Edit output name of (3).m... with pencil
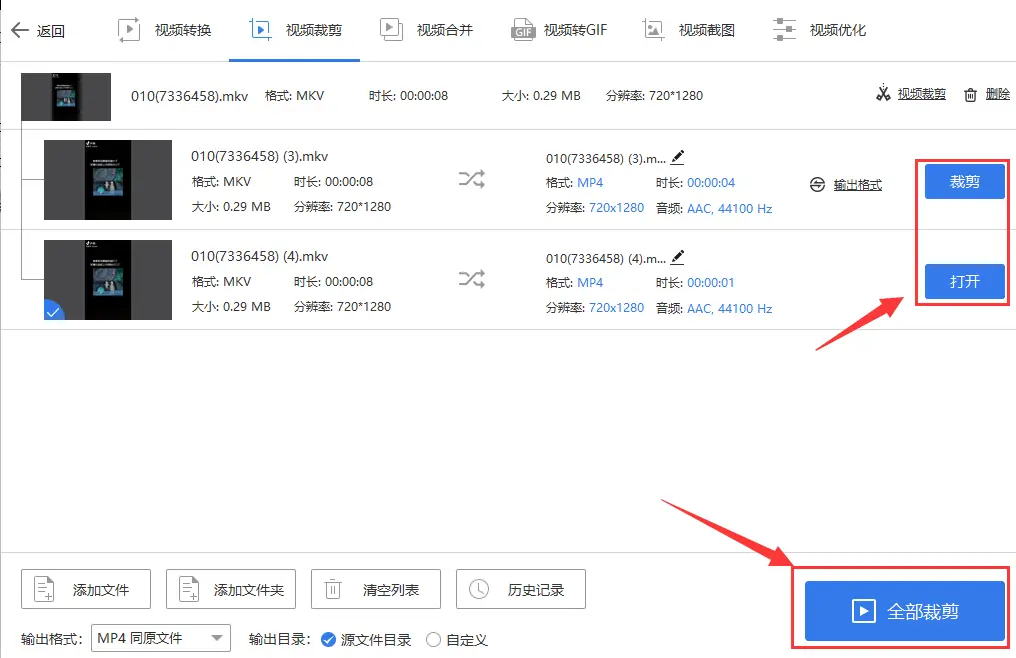 click(677, 157)
